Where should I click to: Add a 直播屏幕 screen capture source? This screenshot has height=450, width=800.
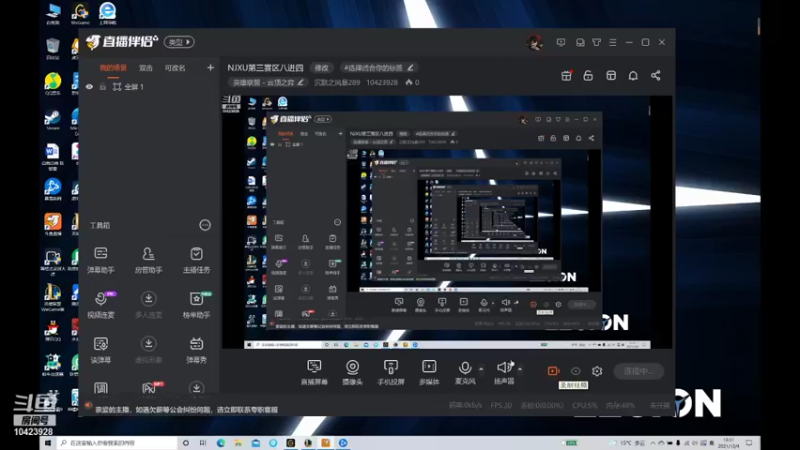pyautogui.click(x=314, y=372)
